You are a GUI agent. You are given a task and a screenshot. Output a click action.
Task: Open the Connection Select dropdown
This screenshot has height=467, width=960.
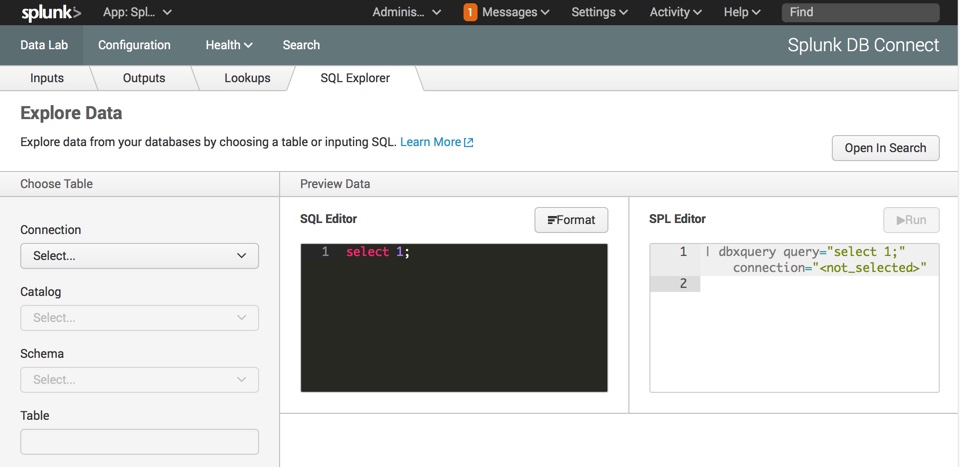click(x=140, y=256)
